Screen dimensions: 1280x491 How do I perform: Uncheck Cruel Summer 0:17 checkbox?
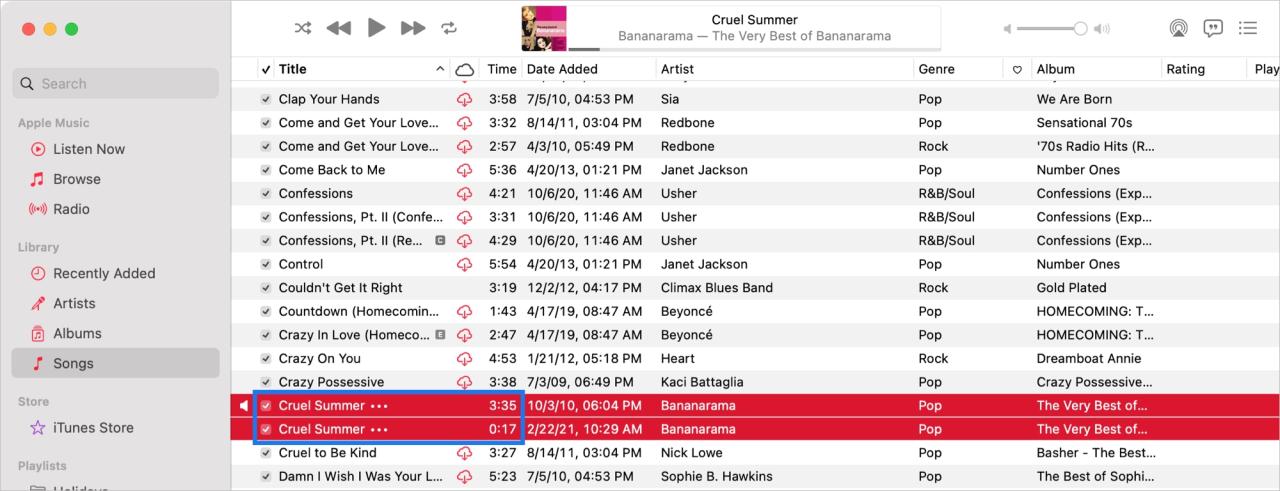coord(266,429)
